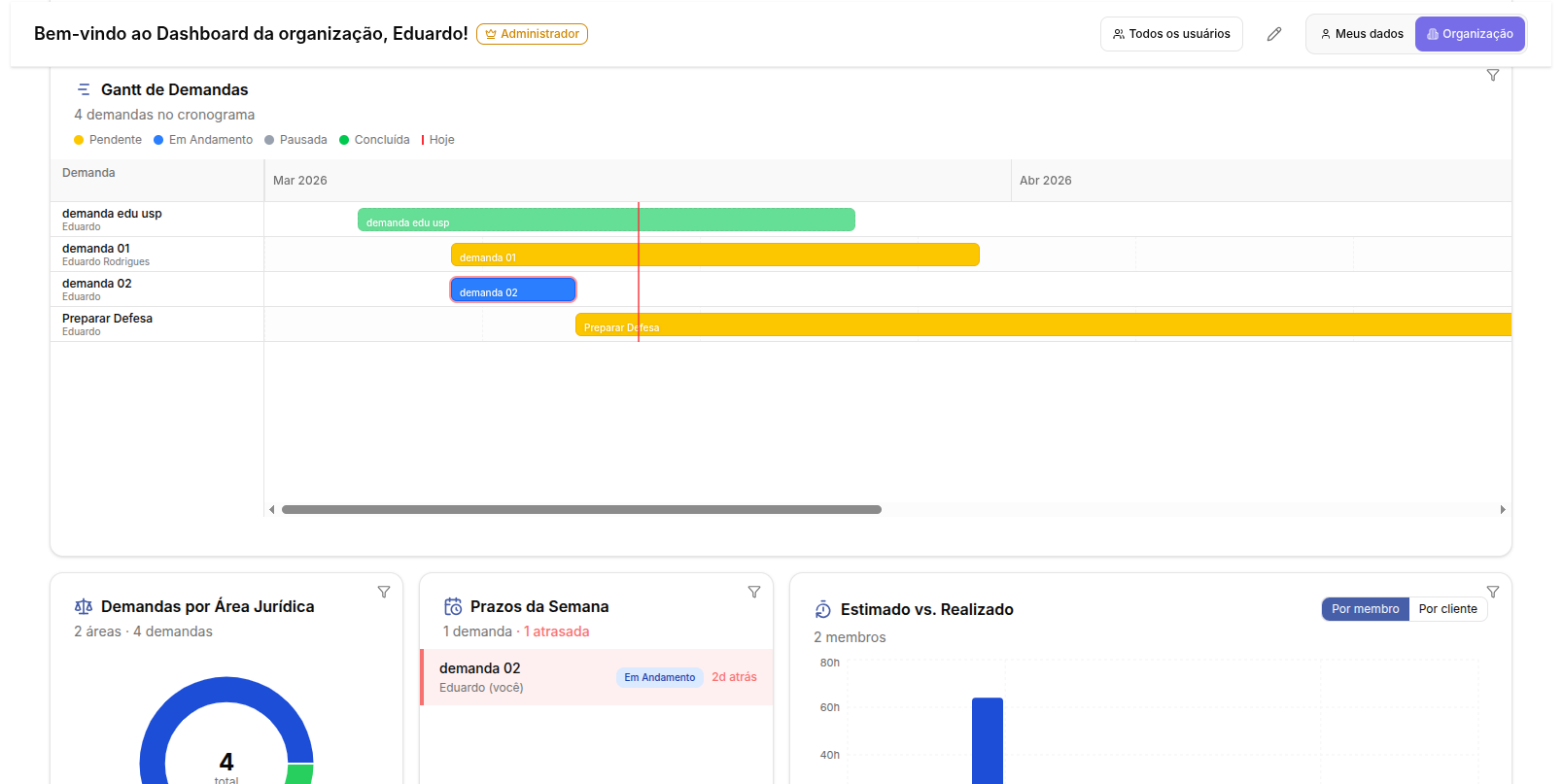Screen dimensions: 1563x784
Task: Click the 1 atrasada text
Action: point(556,631)
